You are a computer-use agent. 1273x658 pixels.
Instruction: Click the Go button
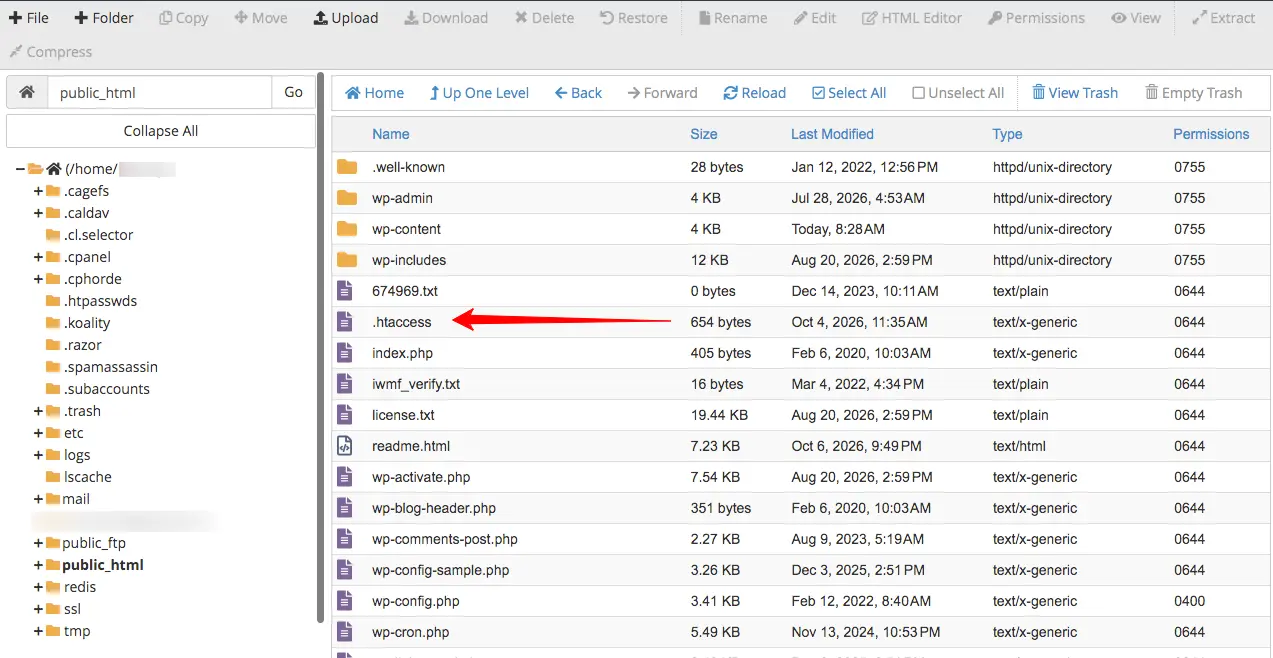(293, 92)
